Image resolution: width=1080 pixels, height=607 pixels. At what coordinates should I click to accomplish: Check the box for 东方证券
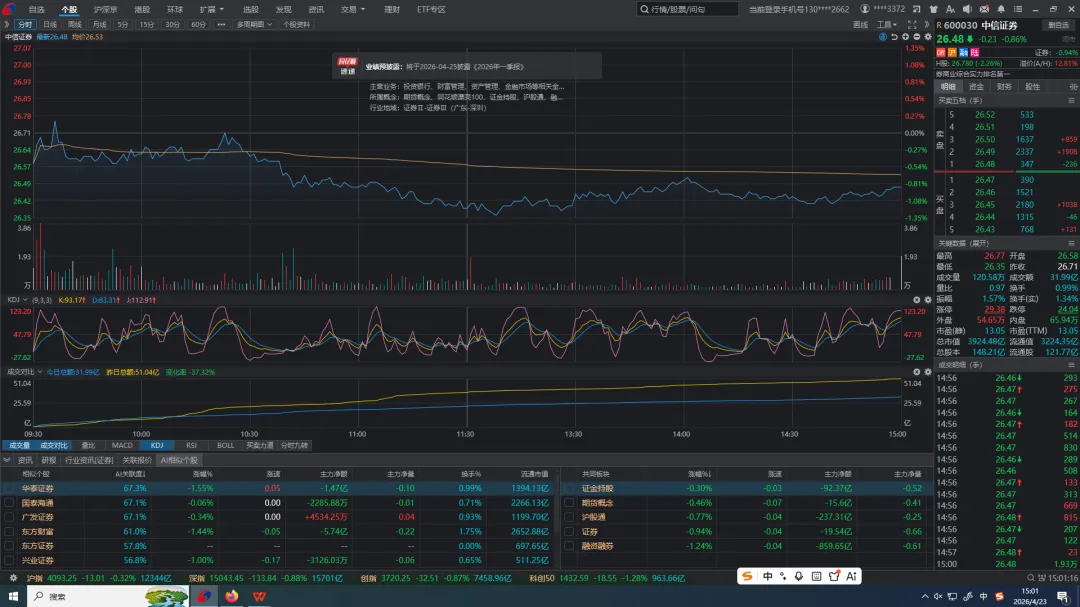click(9, 546)
